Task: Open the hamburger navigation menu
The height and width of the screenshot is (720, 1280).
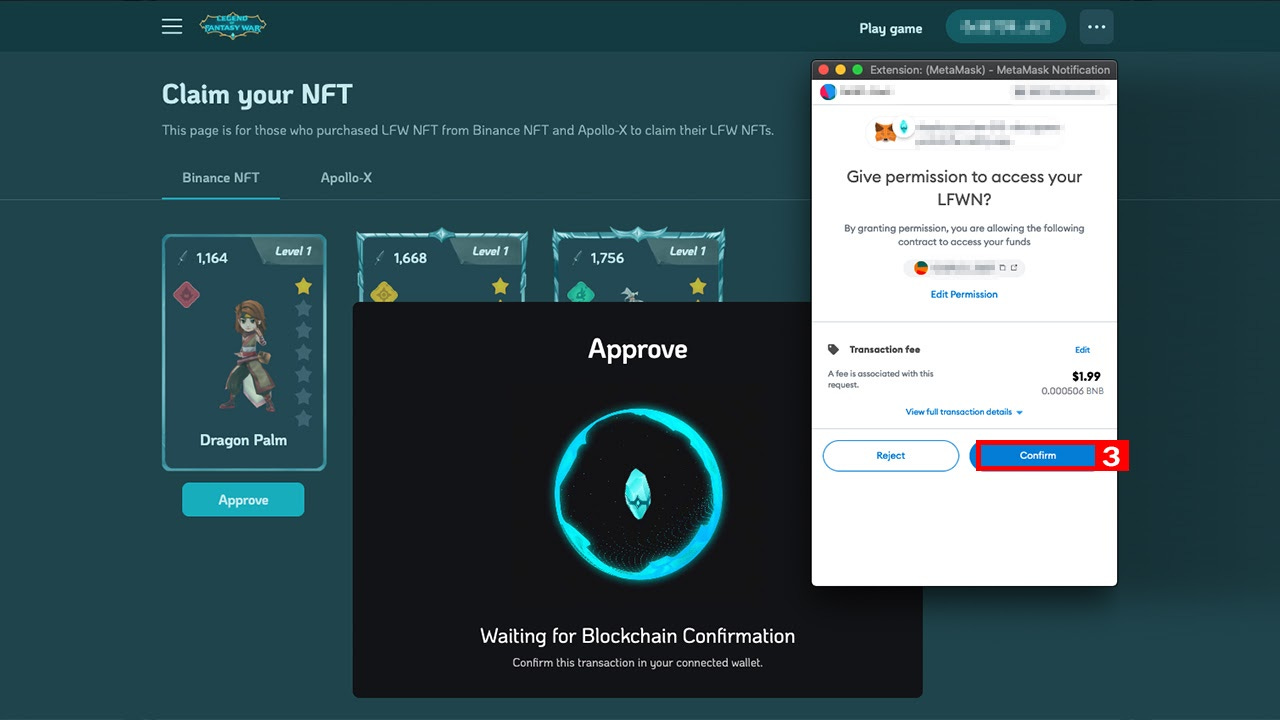Action: pos(172,27)
